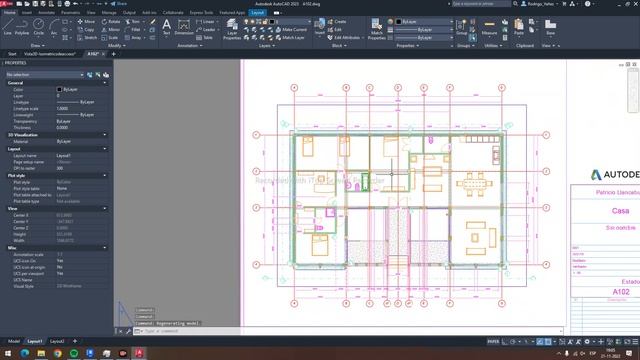Select the Dimension tool
The height and width of the screenshot is (360, 640).
184,27
